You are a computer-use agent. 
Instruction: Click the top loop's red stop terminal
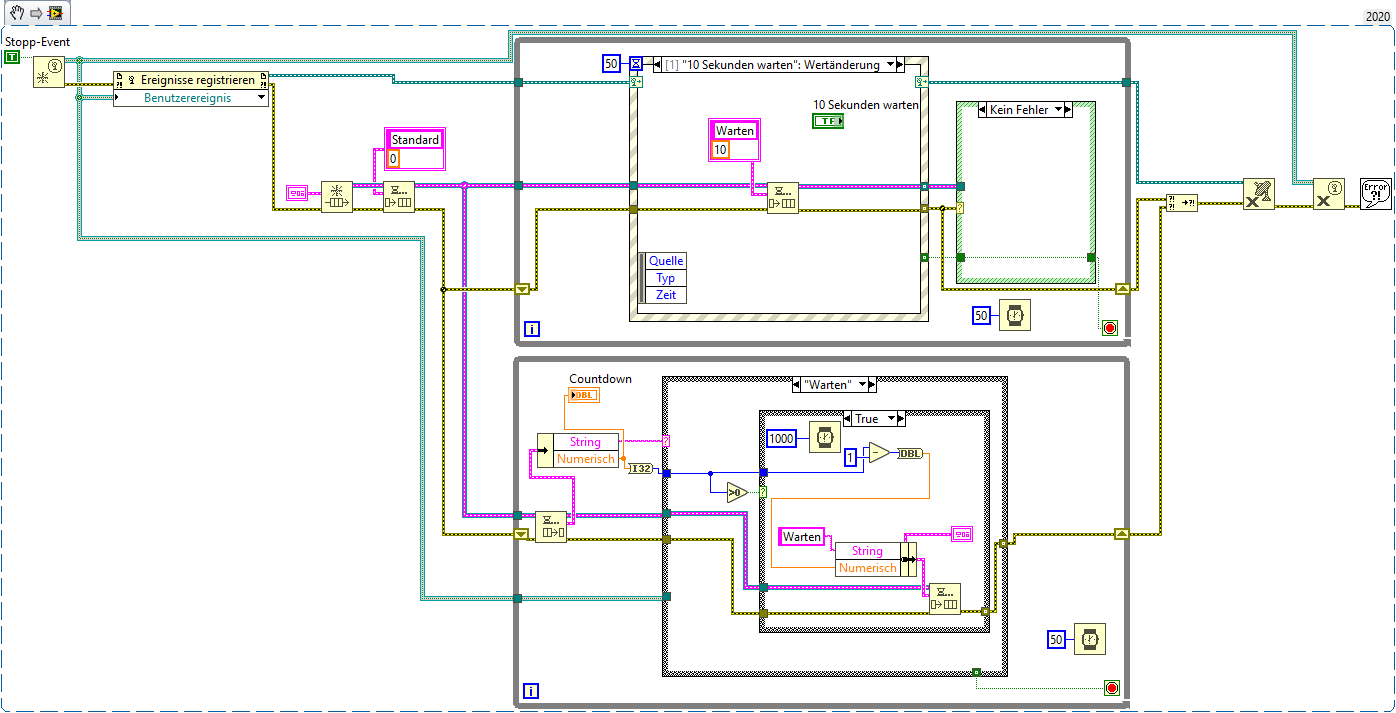tap(1109, 327)
